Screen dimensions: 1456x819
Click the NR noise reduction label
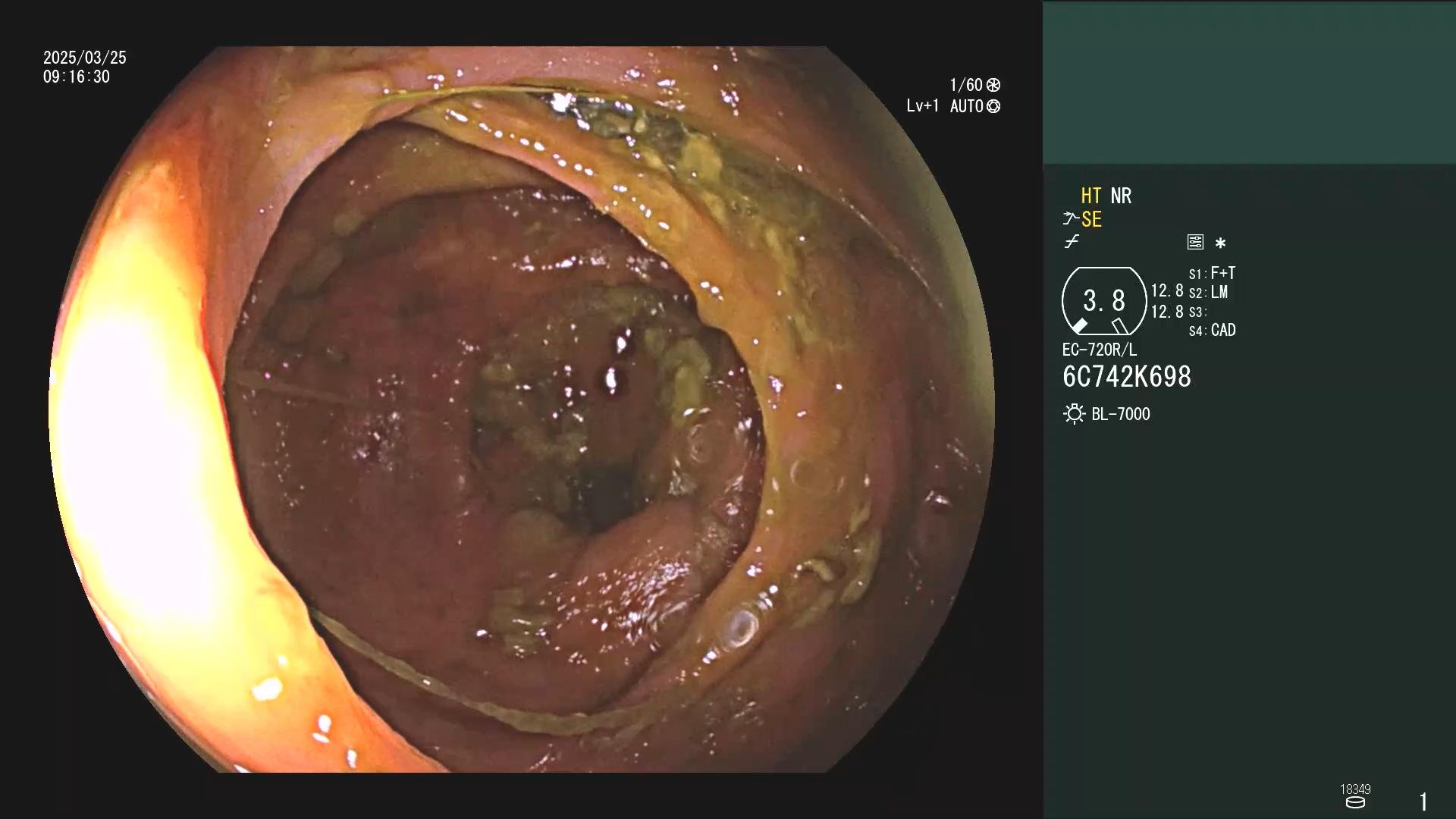pyautogui.click(x=1121, y=196)
